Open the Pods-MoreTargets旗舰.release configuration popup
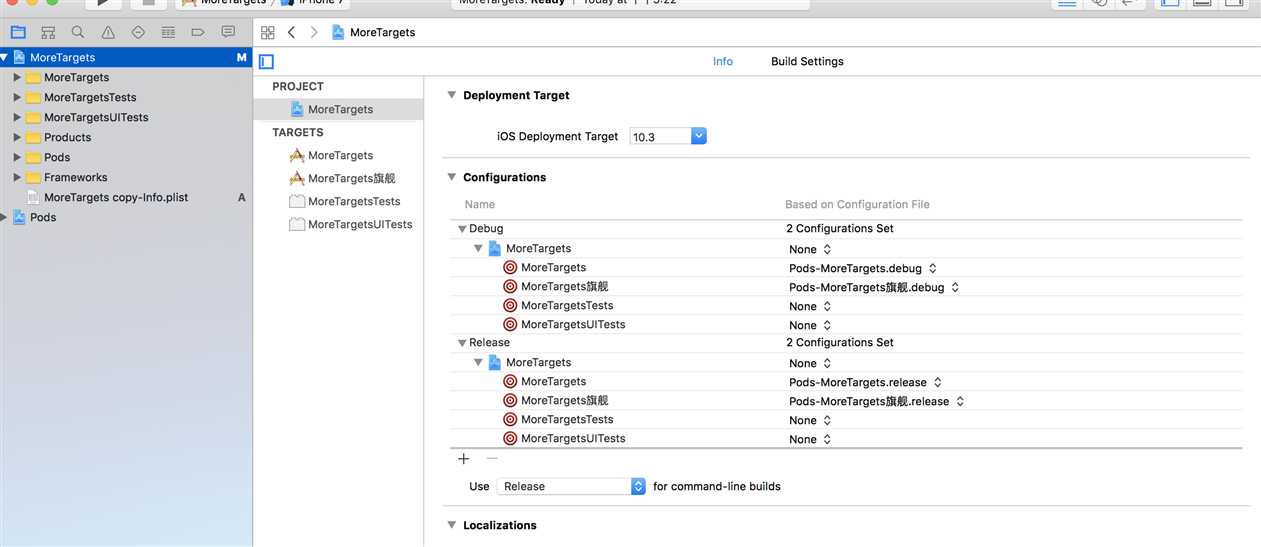The width and height of the screenshot is (1261, 547). pos(877,401)
